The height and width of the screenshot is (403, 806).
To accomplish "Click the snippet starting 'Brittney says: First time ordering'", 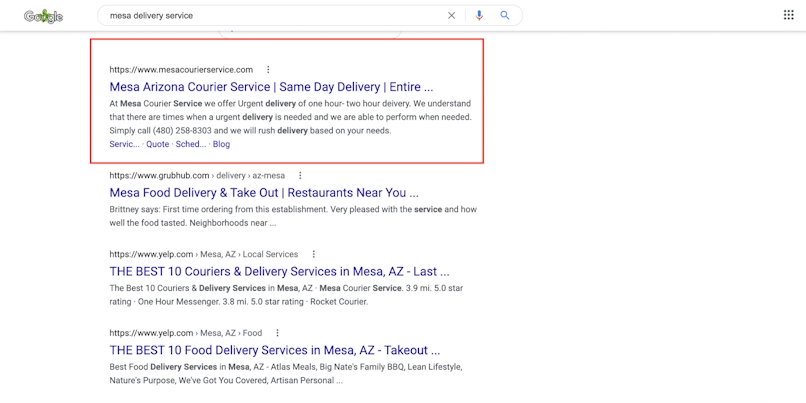I will (293, 216).
